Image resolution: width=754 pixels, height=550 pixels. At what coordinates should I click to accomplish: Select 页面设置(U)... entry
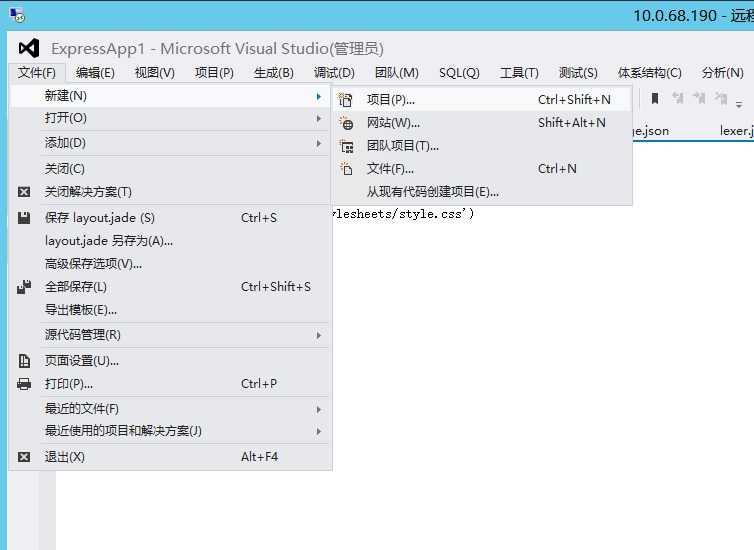(x=171, y=361)
